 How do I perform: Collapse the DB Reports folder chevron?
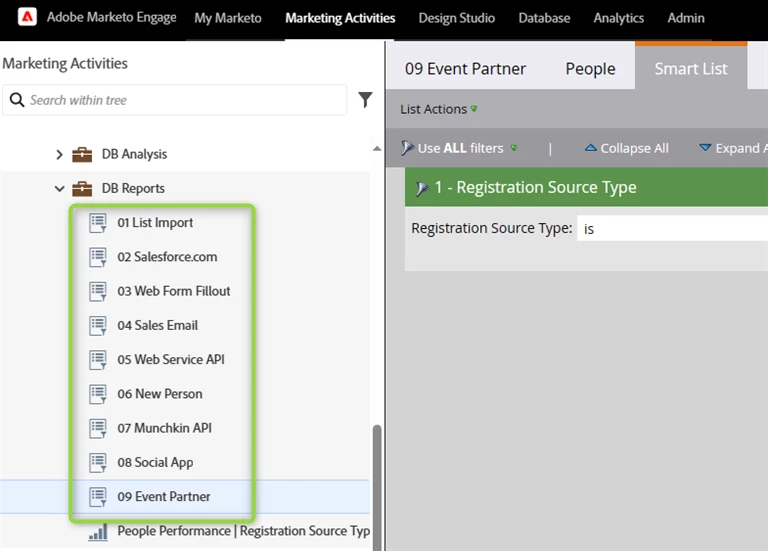coord(59,189)
